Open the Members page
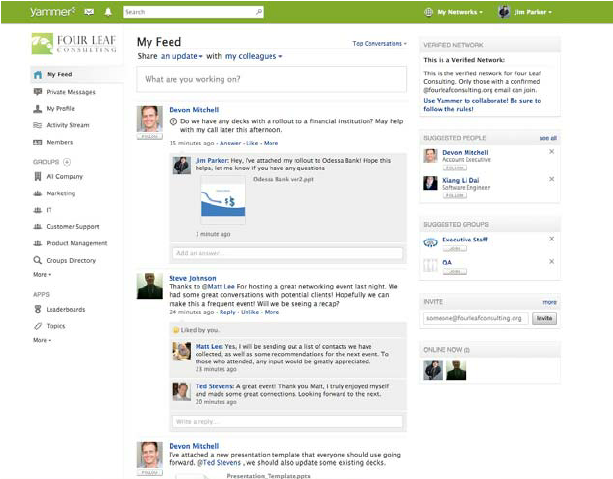 (59, 142)
